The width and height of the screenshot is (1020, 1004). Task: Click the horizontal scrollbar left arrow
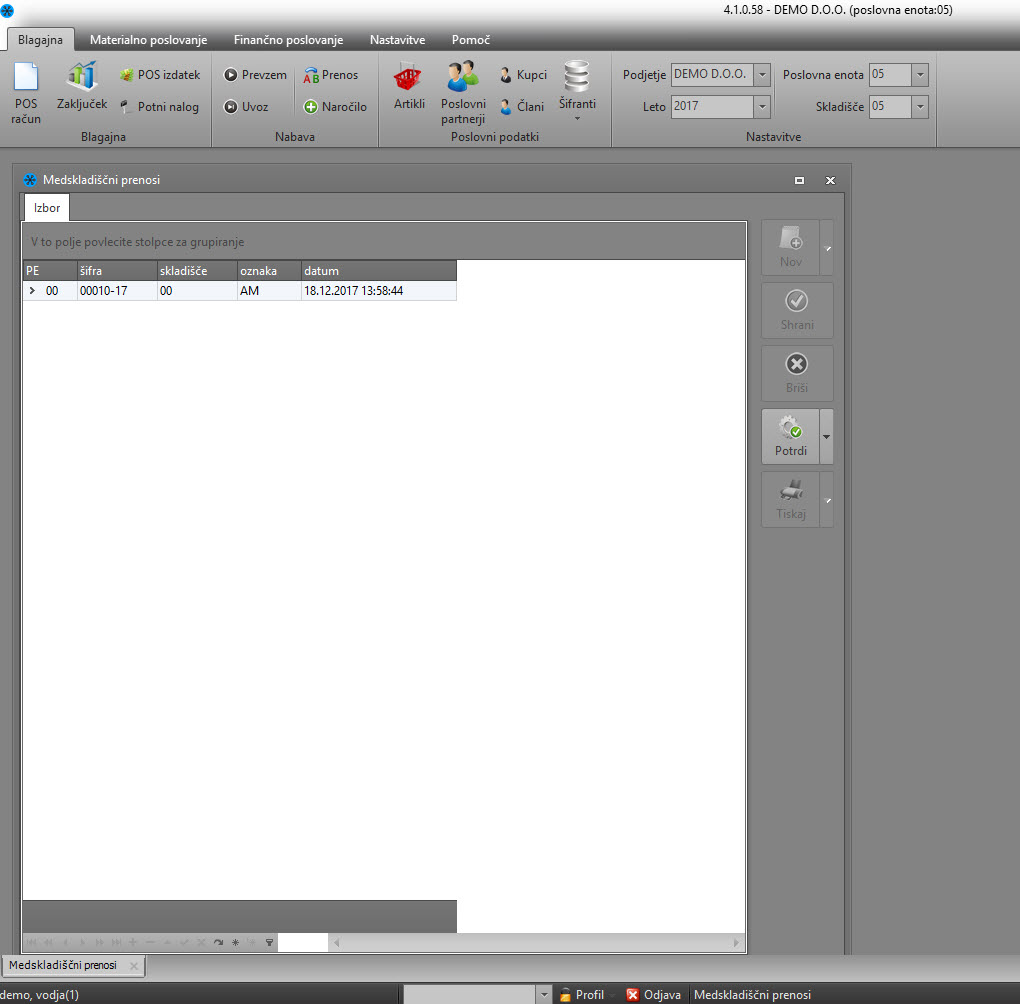pos(336,942)
